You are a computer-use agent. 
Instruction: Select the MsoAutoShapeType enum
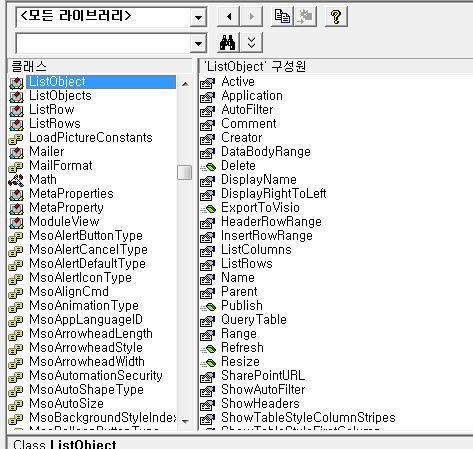tap(86, 390)
